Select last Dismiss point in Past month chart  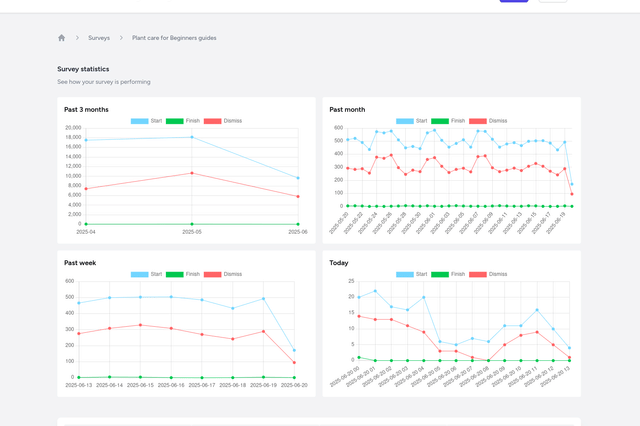point(572,194)
